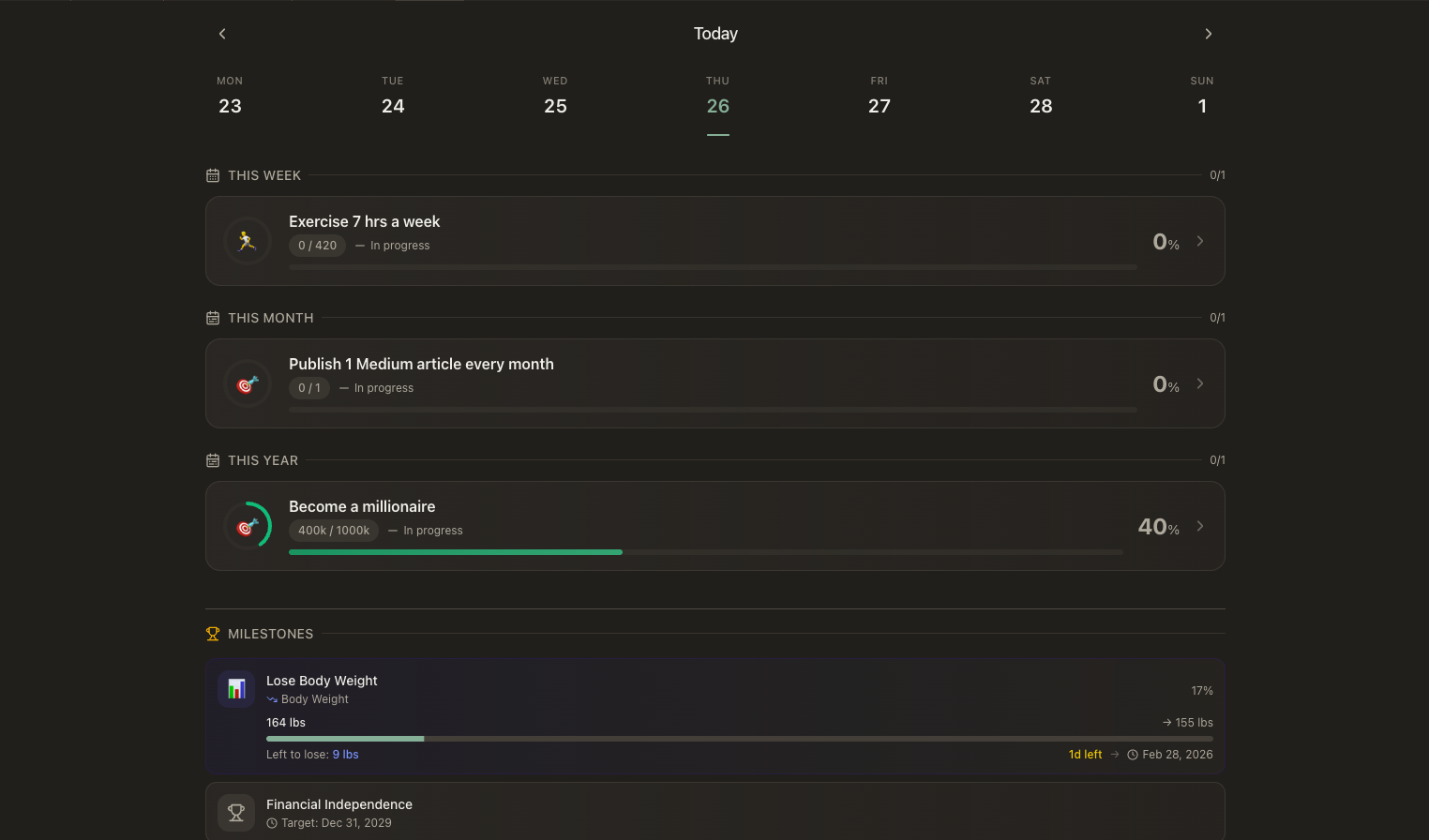
Task: Go to previous week using left arrow
Action: [222, 34]
